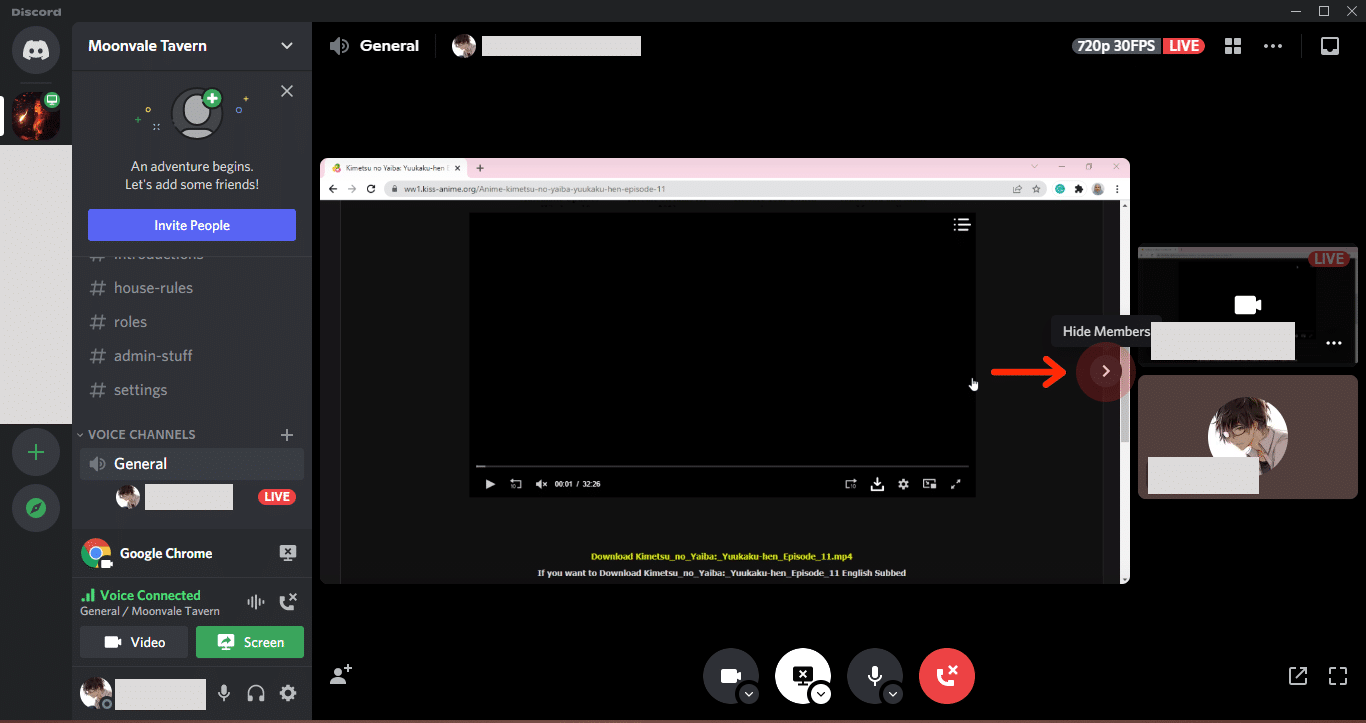Enable picture-in-picture in video player
Viewport: 1366px width, 723px height.
929,484
